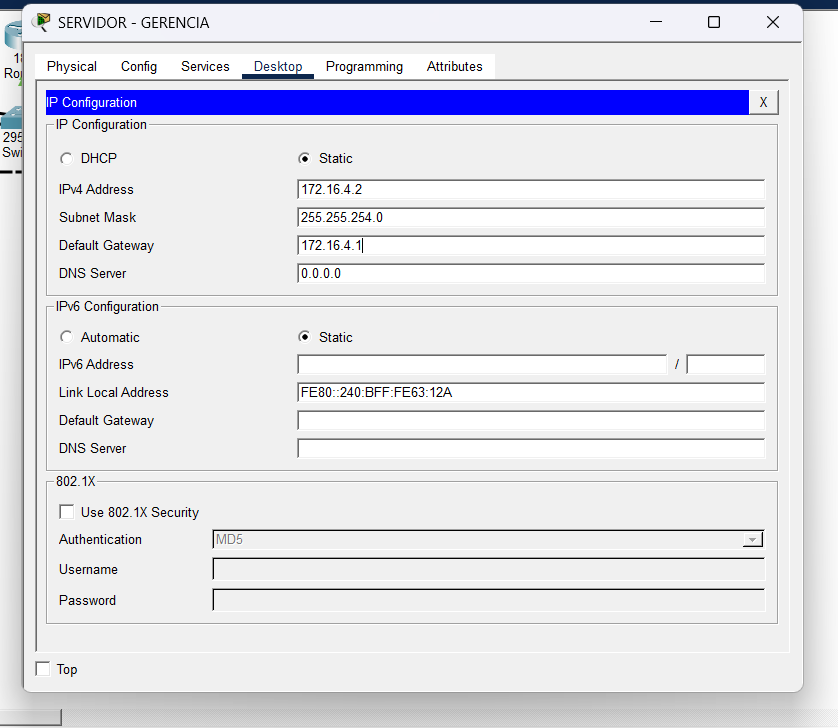Click the IPv4 Address field
This screenshot has width=838, height=728.
[530, 190]
